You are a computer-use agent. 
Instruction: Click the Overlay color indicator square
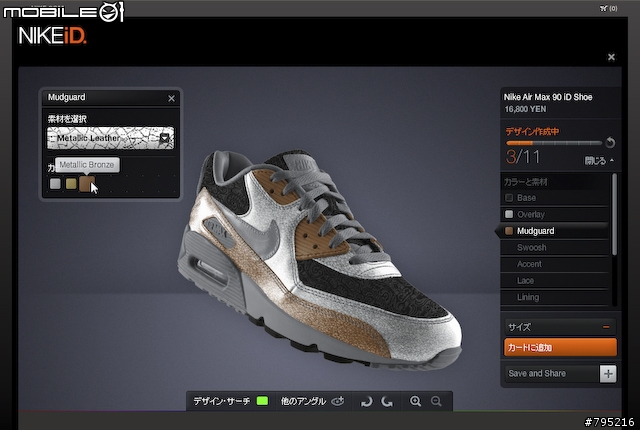pos(509,214)
